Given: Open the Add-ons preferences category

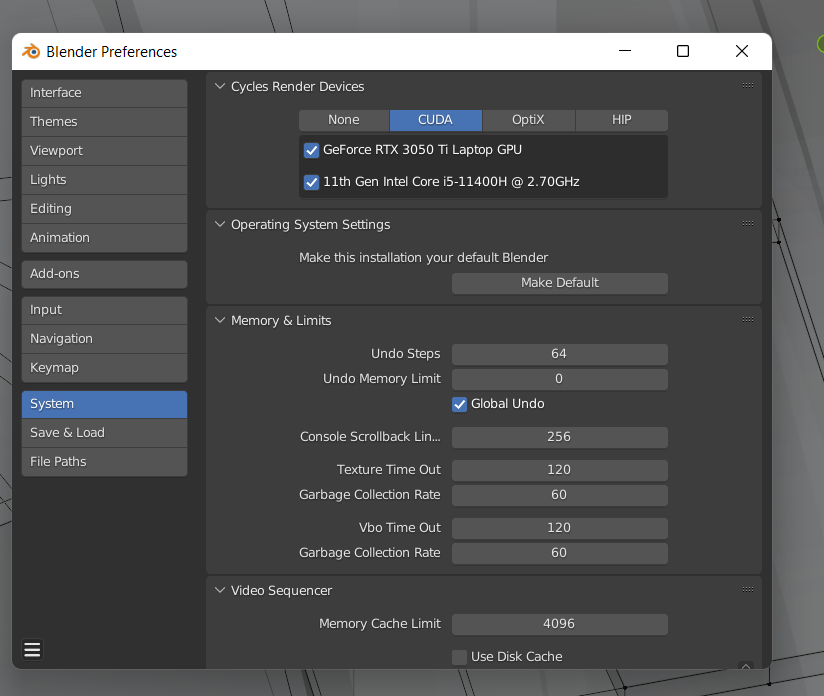Looking at the screenshot, I should (104, 274).
